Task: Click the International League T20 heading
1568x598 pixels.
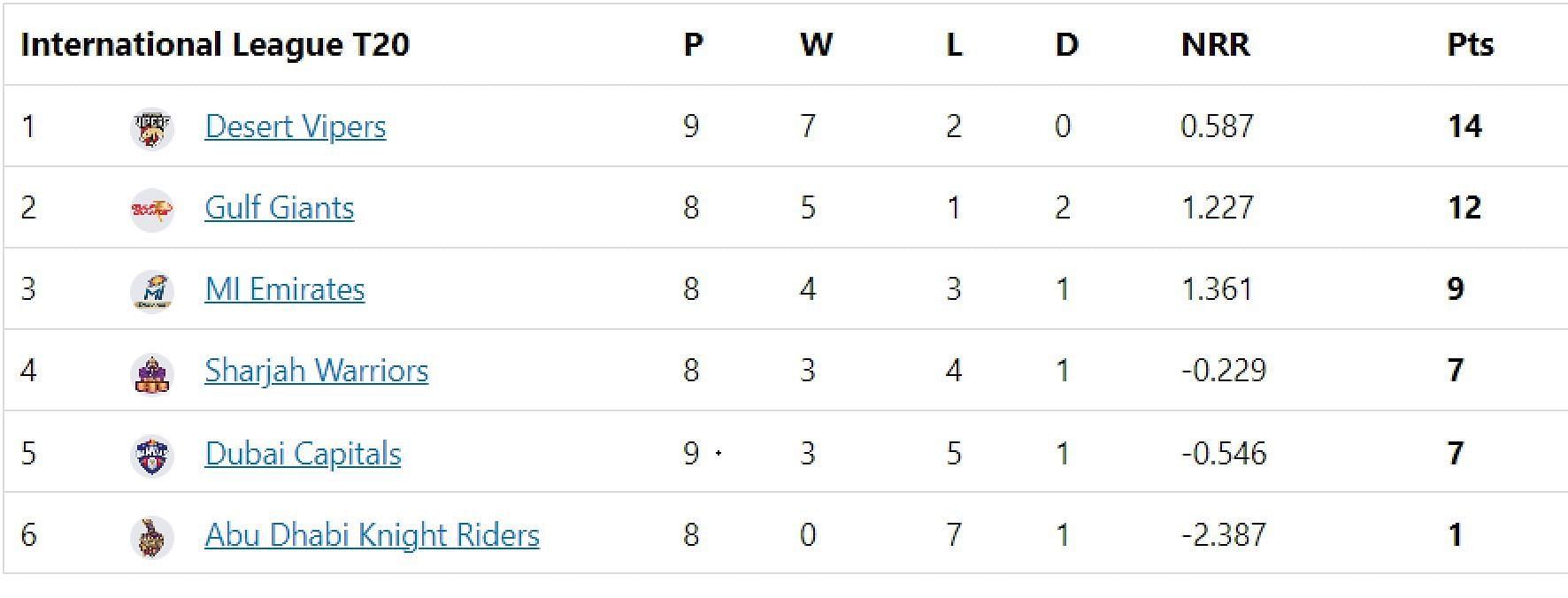Action: click(215, 44)
